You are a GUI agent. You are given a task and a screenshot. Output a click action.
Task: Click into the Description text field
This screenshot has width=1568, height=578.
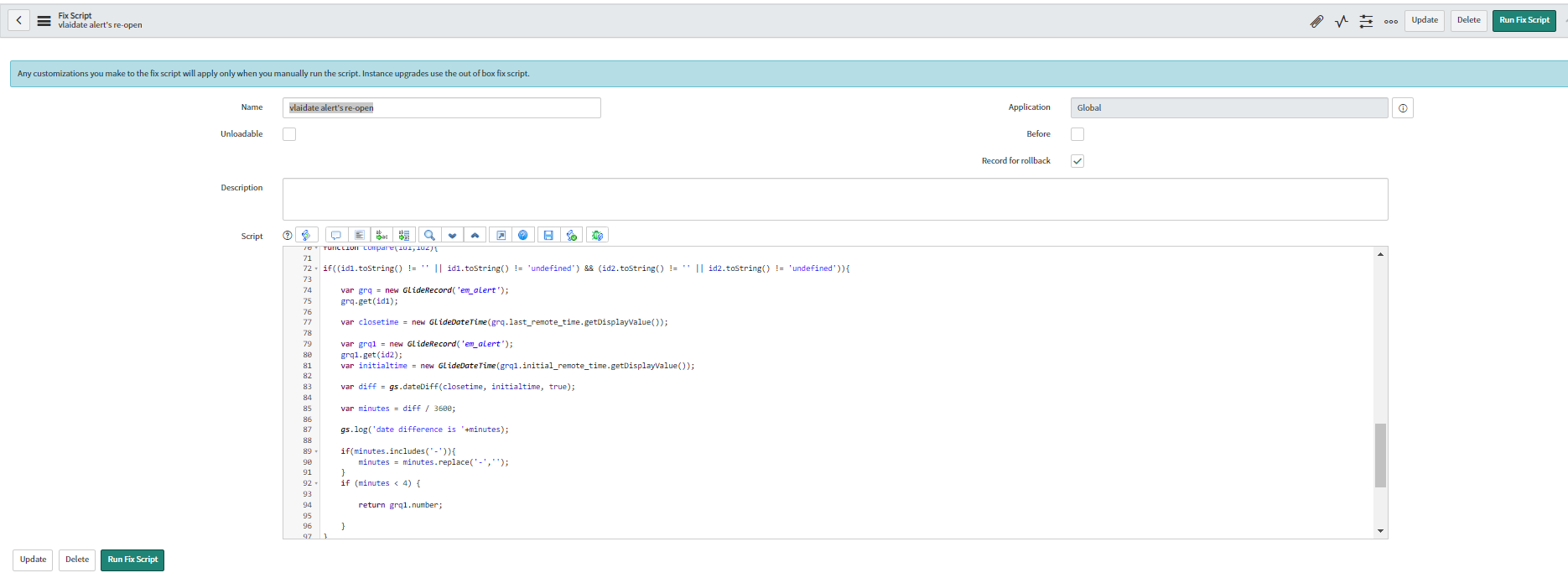[834, 199]
